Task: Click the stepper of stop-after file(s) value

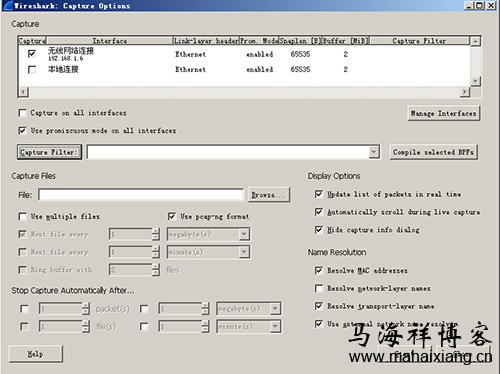Action: click(86, 326)
